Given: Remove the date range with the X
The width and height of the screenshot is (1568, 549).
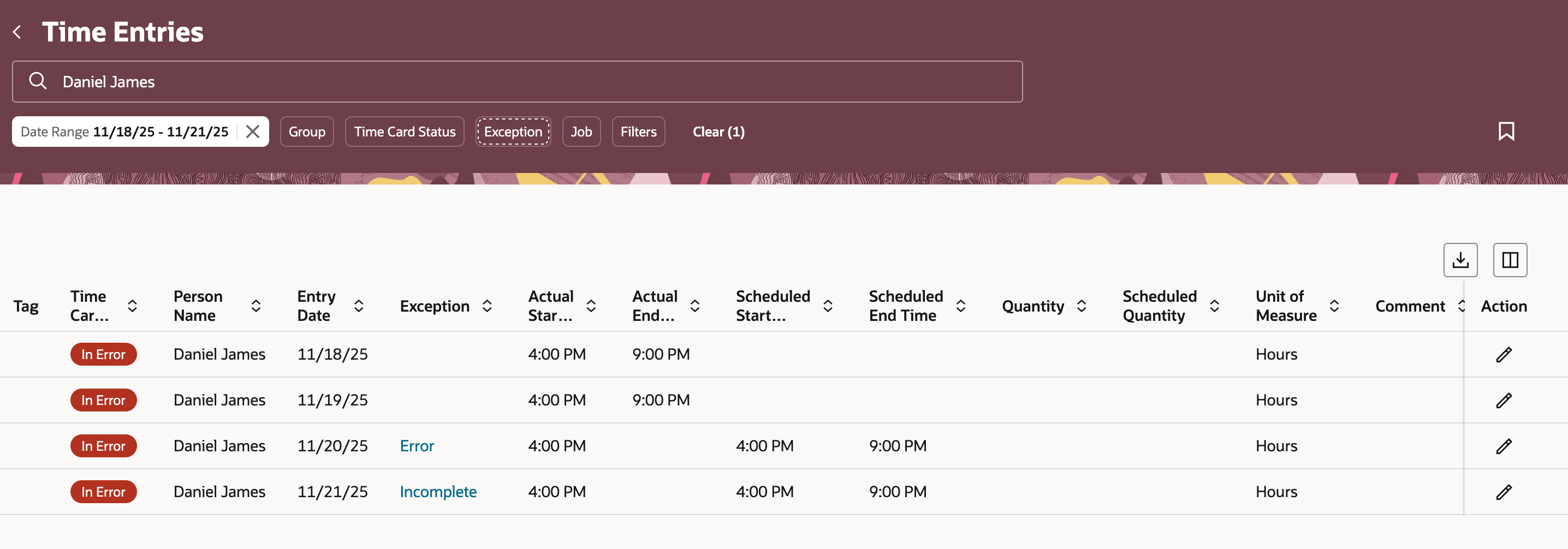Looking at the screenshot, I should tap(252, 131).
